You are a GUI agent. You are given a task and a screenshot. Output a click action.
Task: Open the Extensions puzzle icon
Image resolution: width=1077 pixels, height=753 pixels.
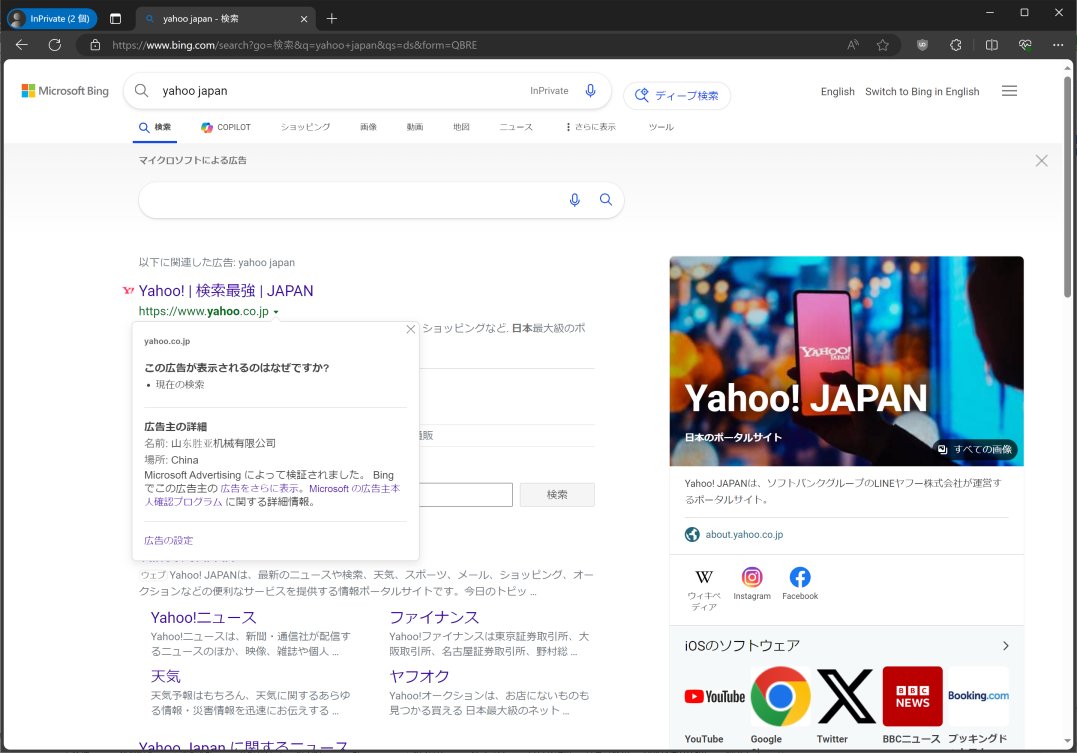955,45
